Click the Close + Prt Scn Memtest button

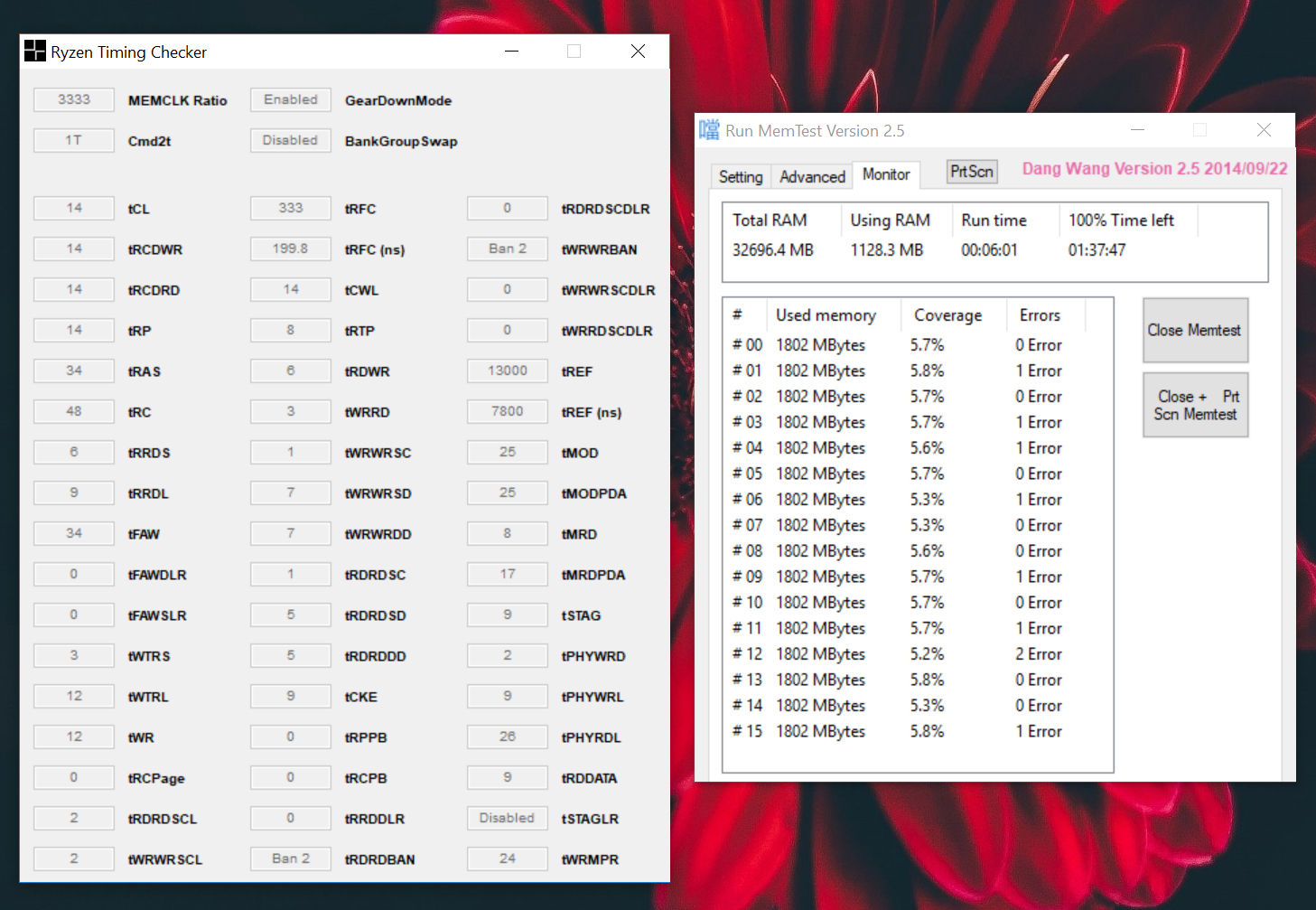coord(1195,405)
